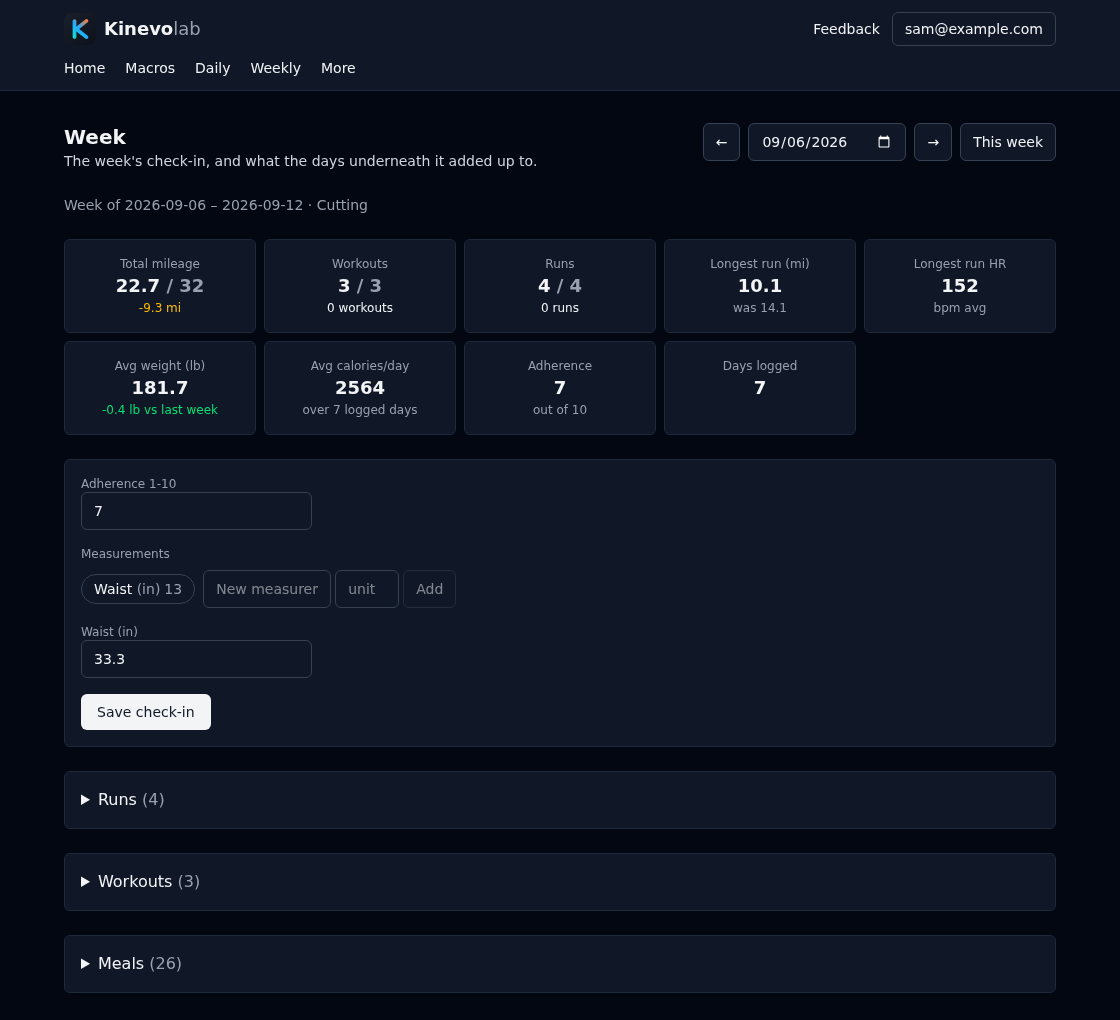The height and width of the screenshot is (1020, 1120).
Task: Open the Macros nav item
Action: tap(150, 68)
